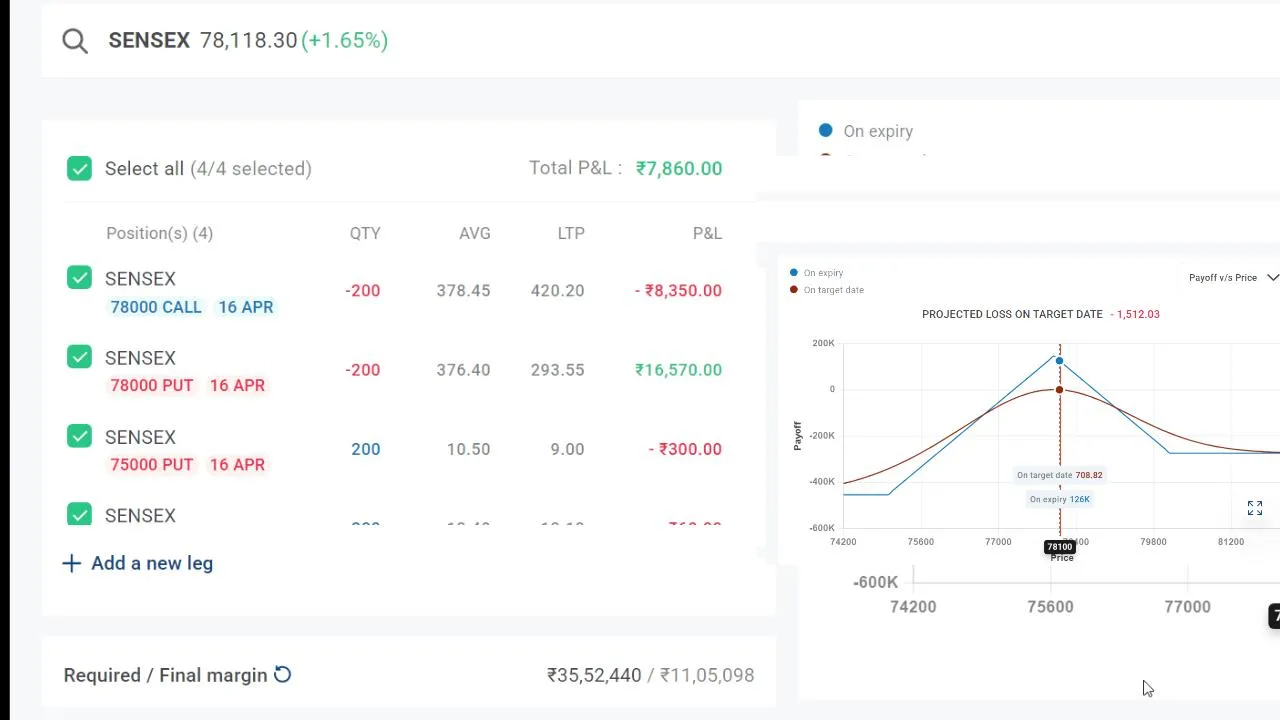Add a new leg

tap(151, 563)
